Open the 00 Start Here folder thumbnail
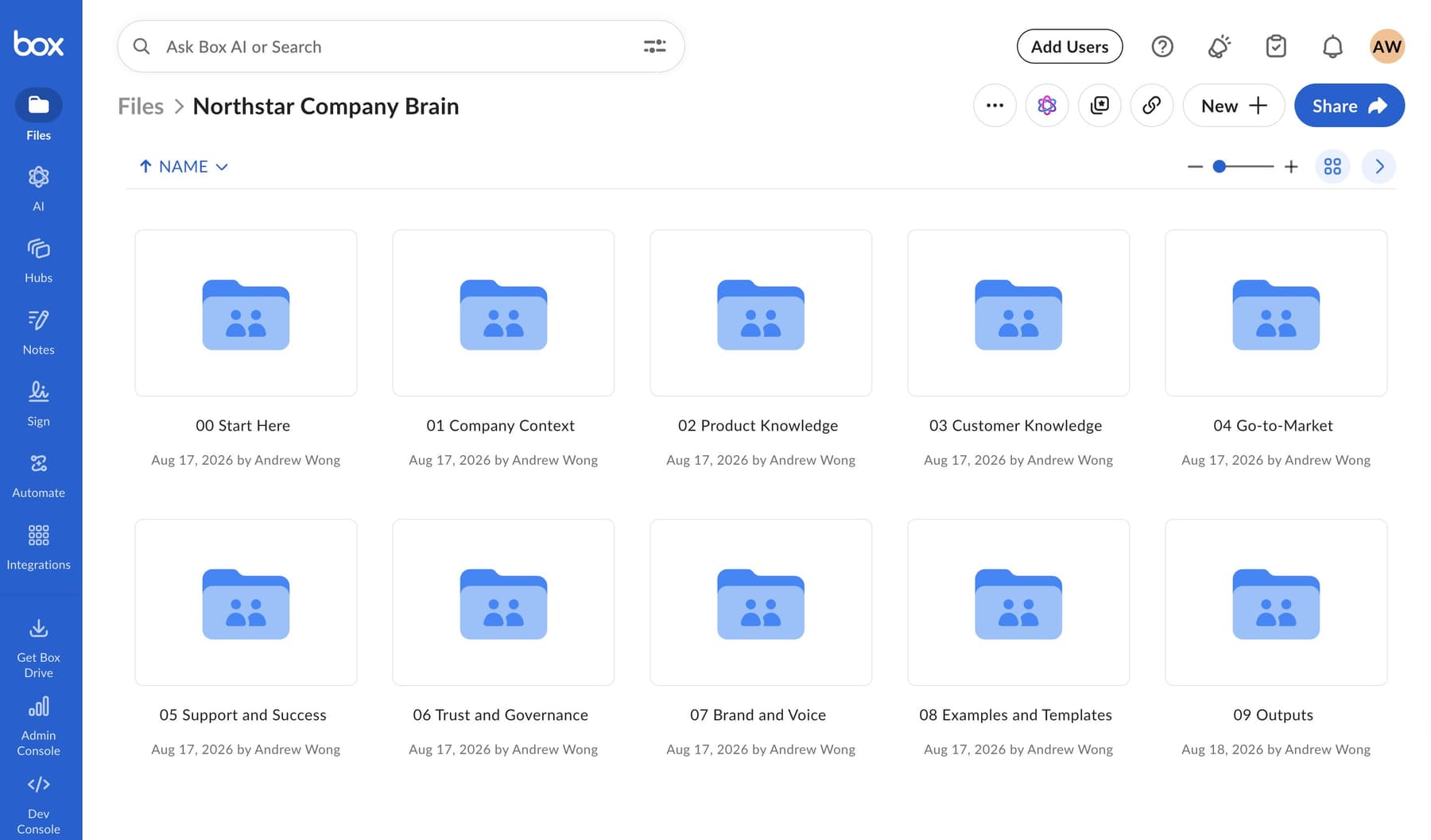 click(246, 313)
